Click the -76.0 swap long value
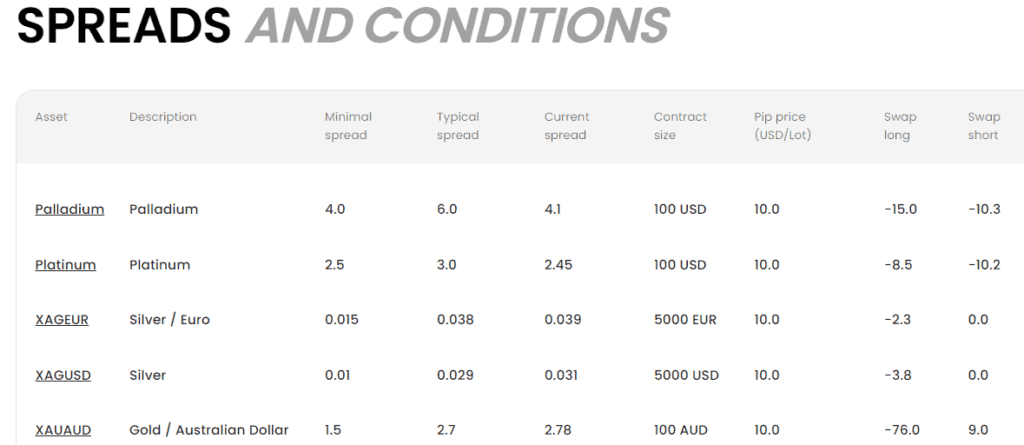 (900, 430)
